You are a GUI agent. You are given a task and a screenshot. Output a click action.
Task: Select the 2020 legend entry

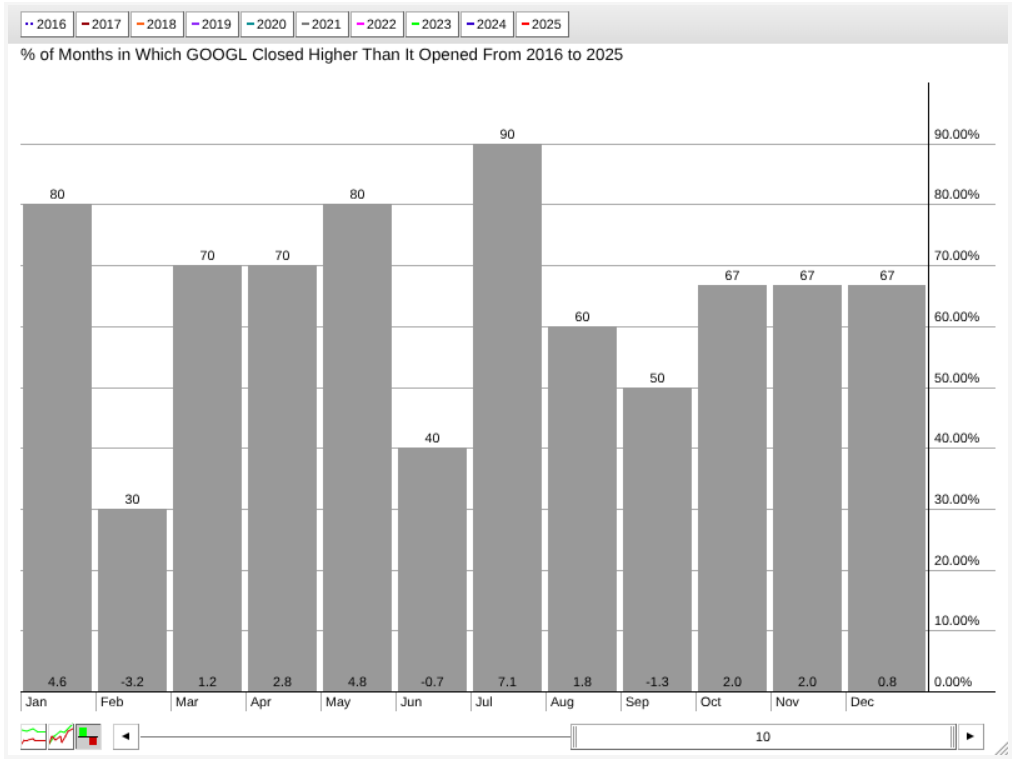265,24
